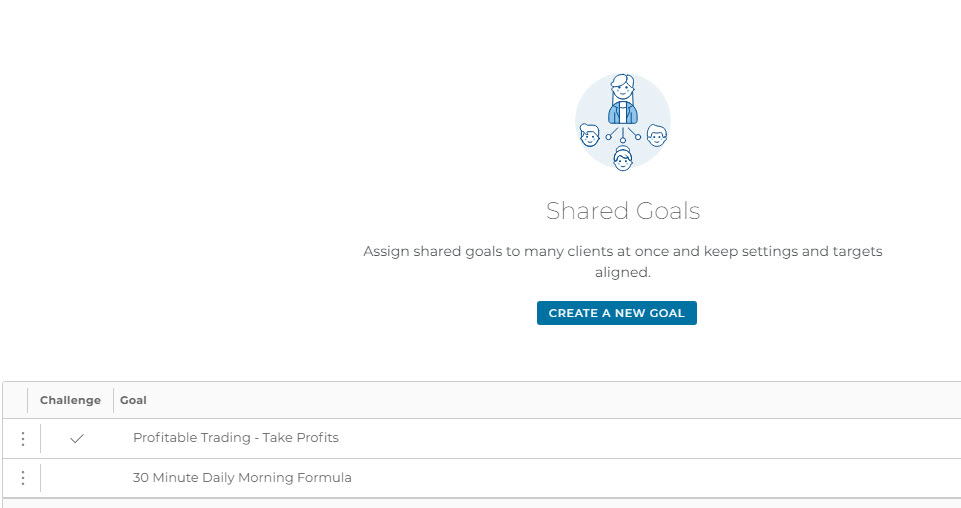Click the 'Assign shared goals to many clients' description

[x=623, y=262]
